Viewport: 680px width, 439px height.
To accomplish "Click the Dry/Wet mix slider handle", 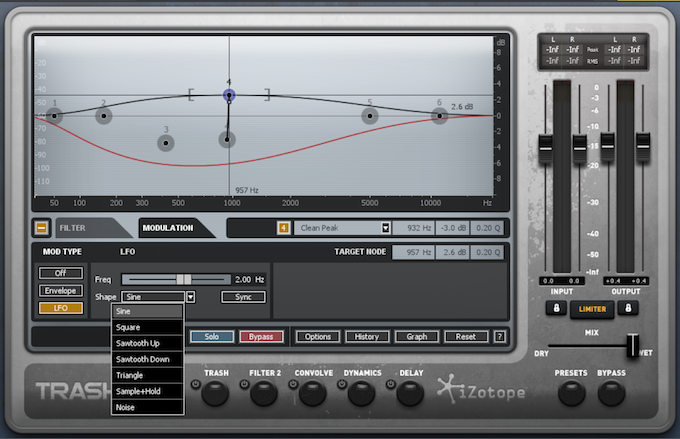I will [633, 345].
